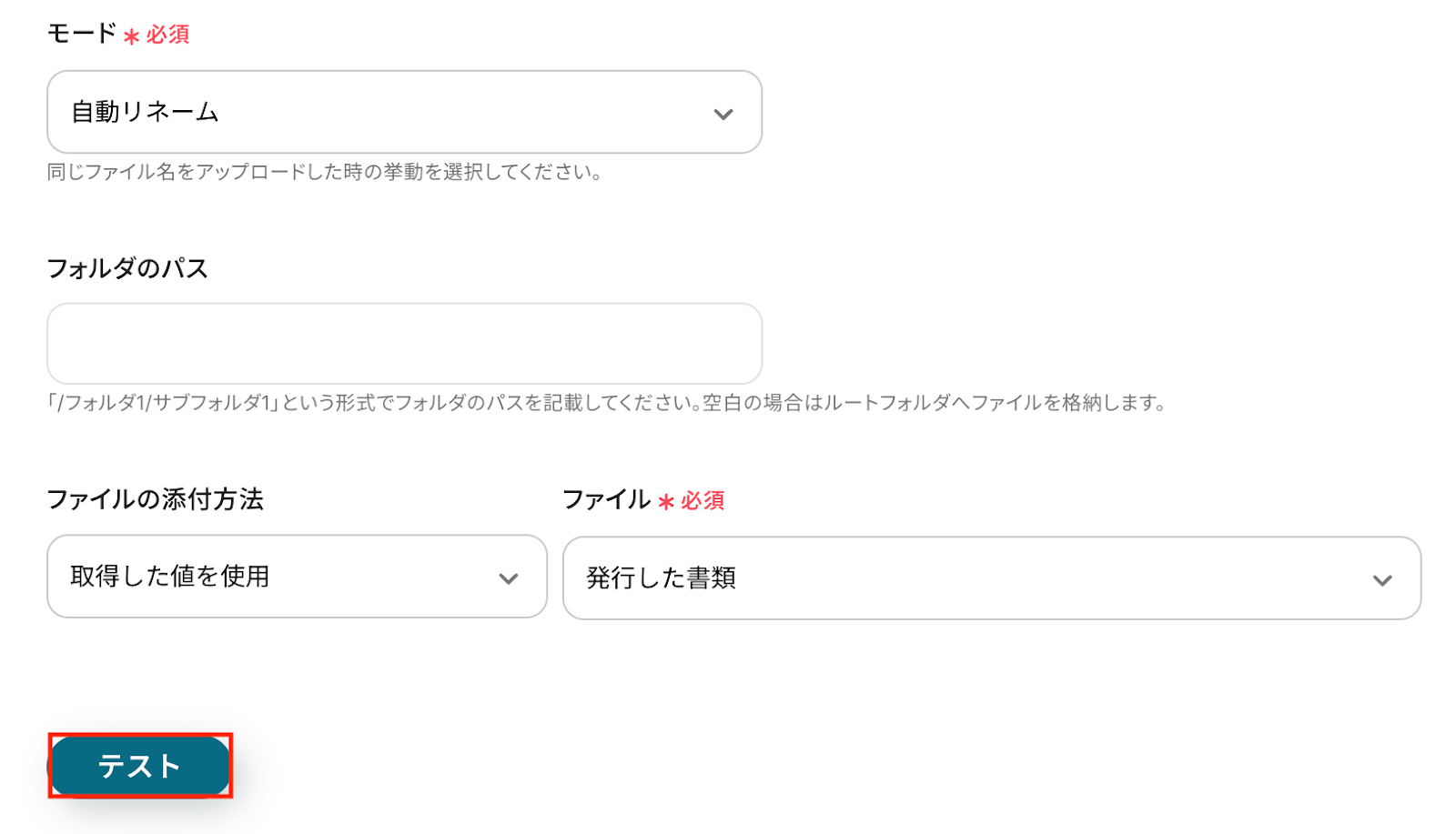This screenshot has height=834, width=1456.
Task: Click the 必須 marker next to モード
Action: 167,35
